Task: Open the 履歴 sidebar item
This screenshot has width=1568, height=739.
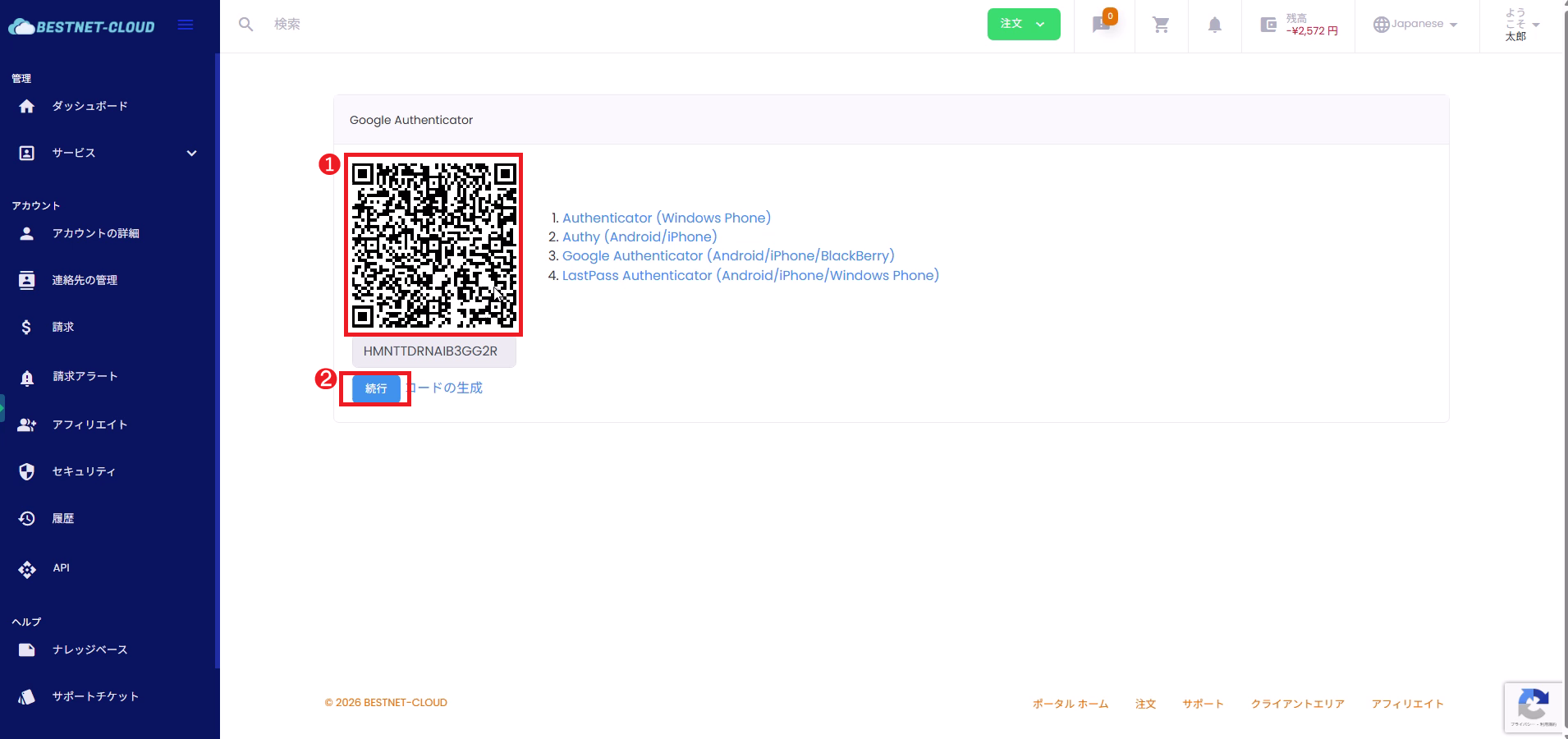Action: tap(63, 519)
